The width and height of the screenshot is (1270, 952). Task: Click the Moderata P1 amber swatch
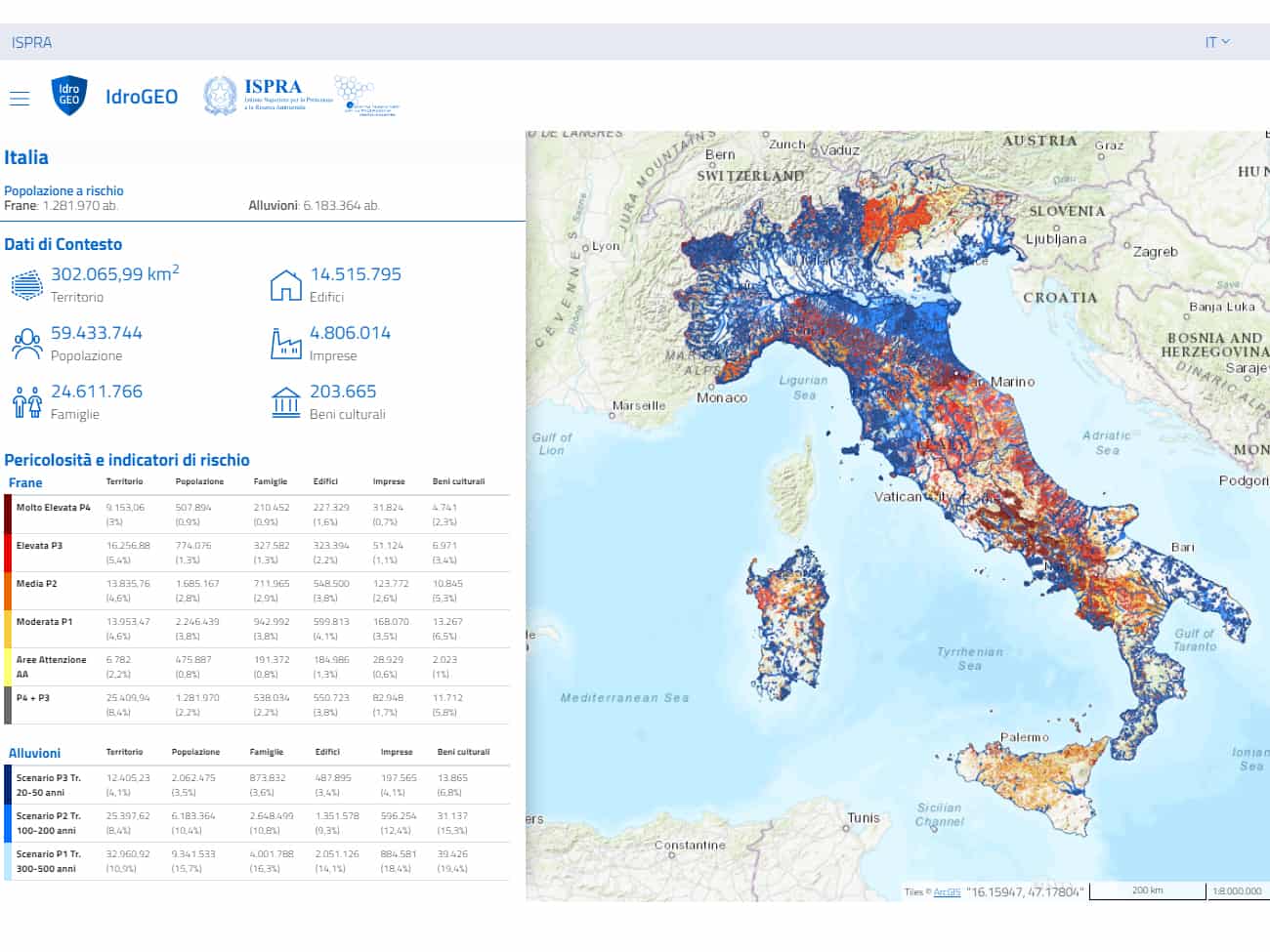click(x=8, y=629)
